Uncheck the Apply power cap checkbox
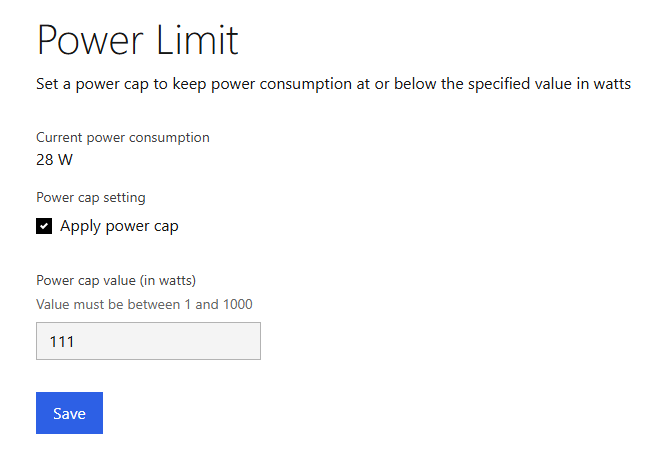 click(x=44, y=226)
